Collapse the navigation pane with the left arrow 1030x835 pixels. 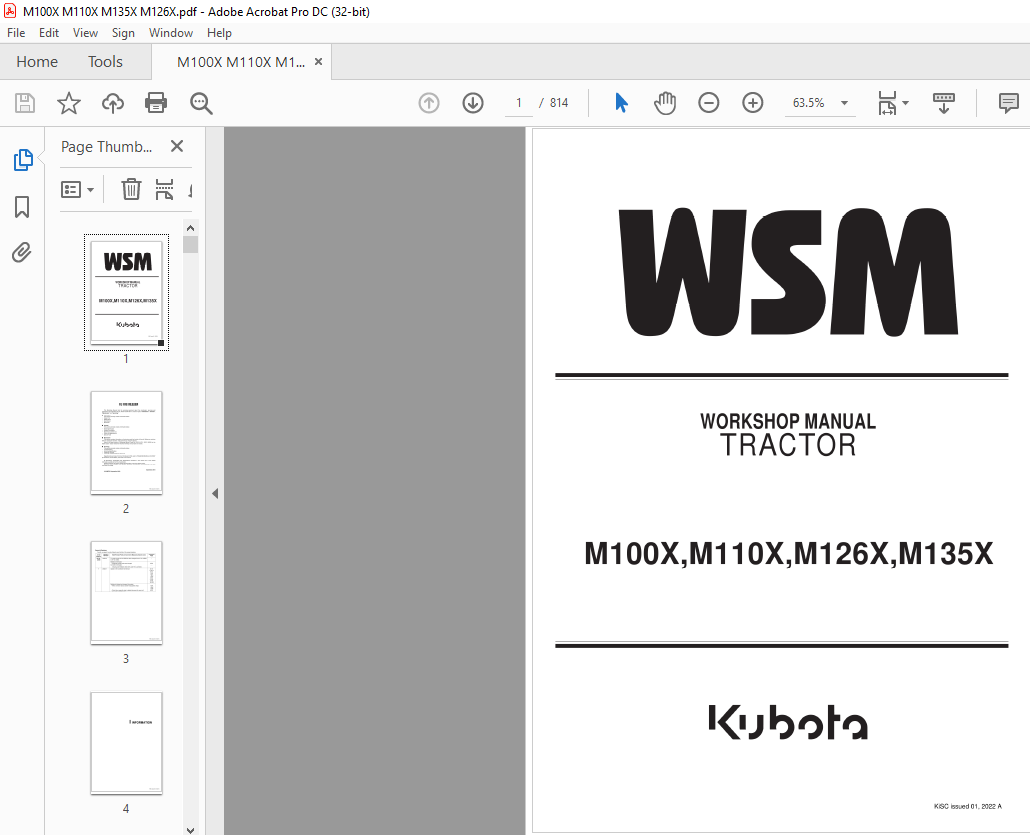pos(215,493)
